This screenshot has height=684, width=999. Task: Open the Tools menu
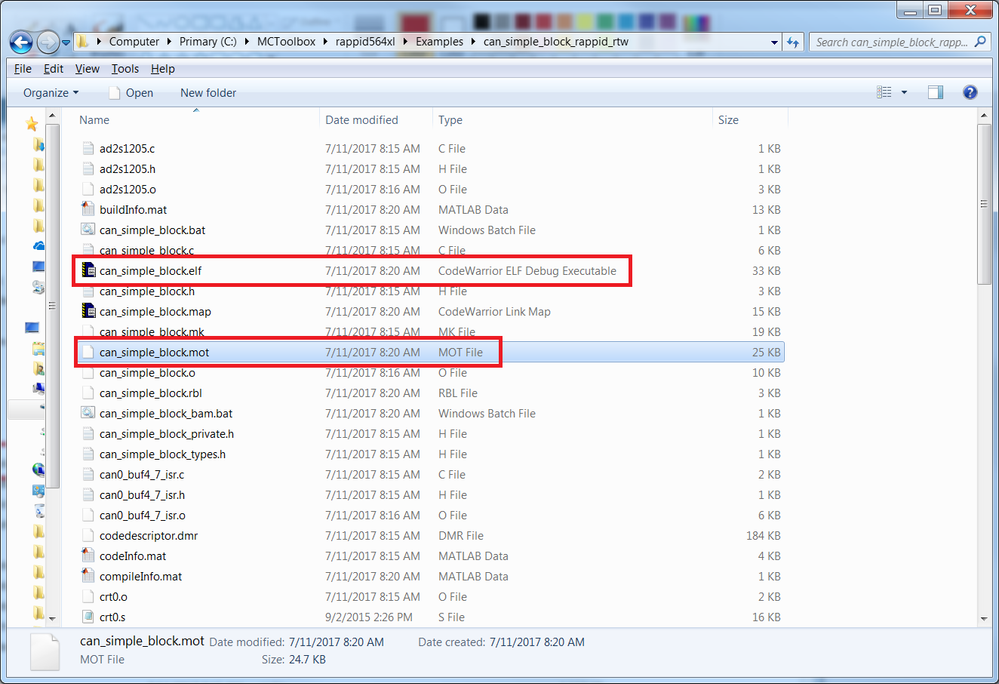[125, 69]
